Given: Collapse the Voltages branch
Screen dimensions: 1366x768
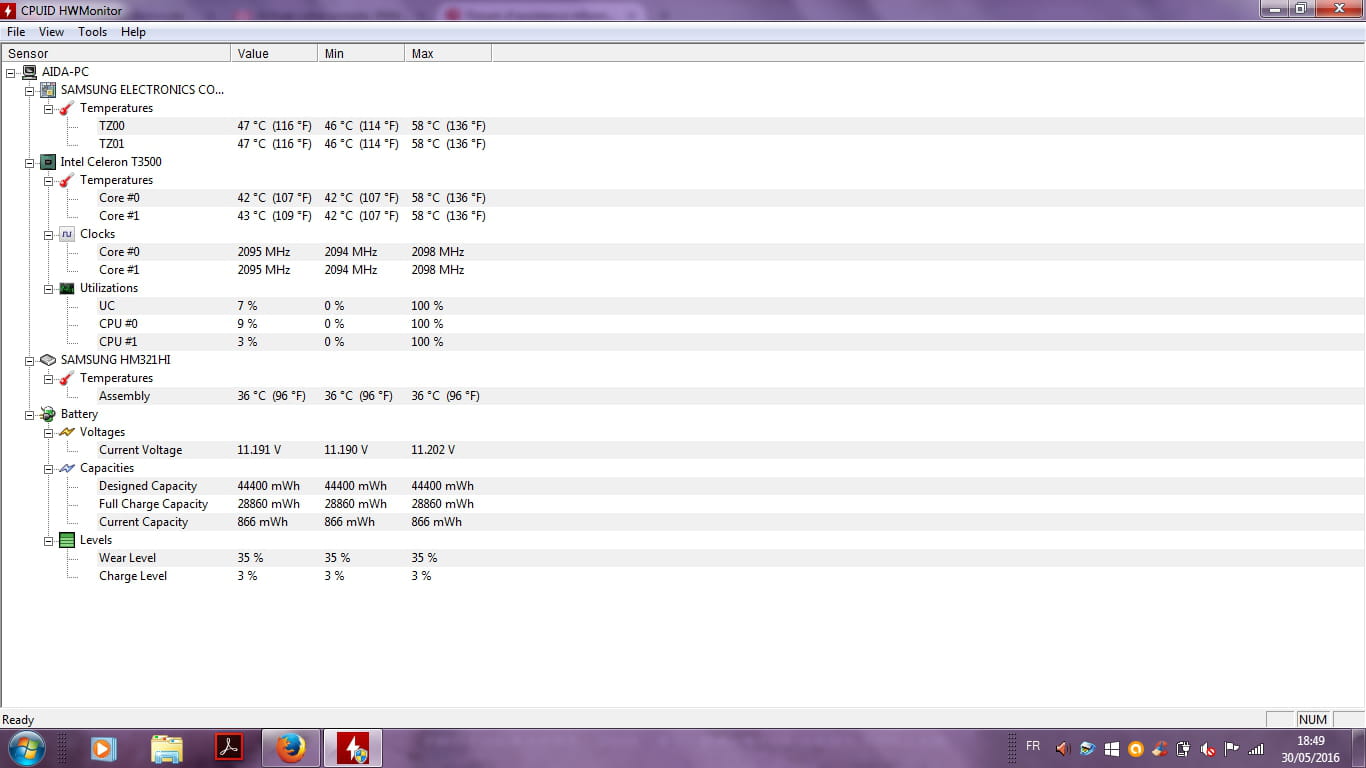Looking at the screenshot, I should [48, 432].
